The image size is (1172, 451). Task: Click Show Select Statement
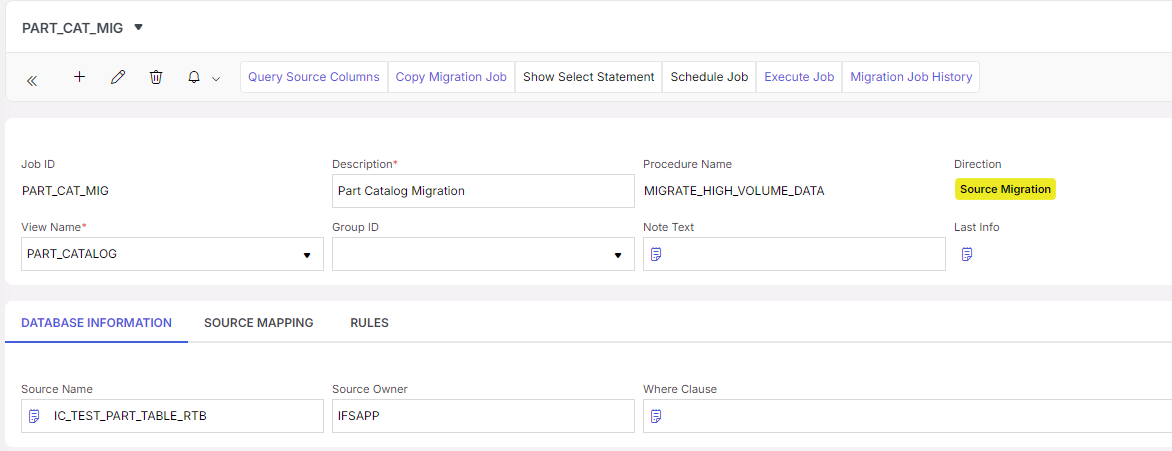point(588,77)
